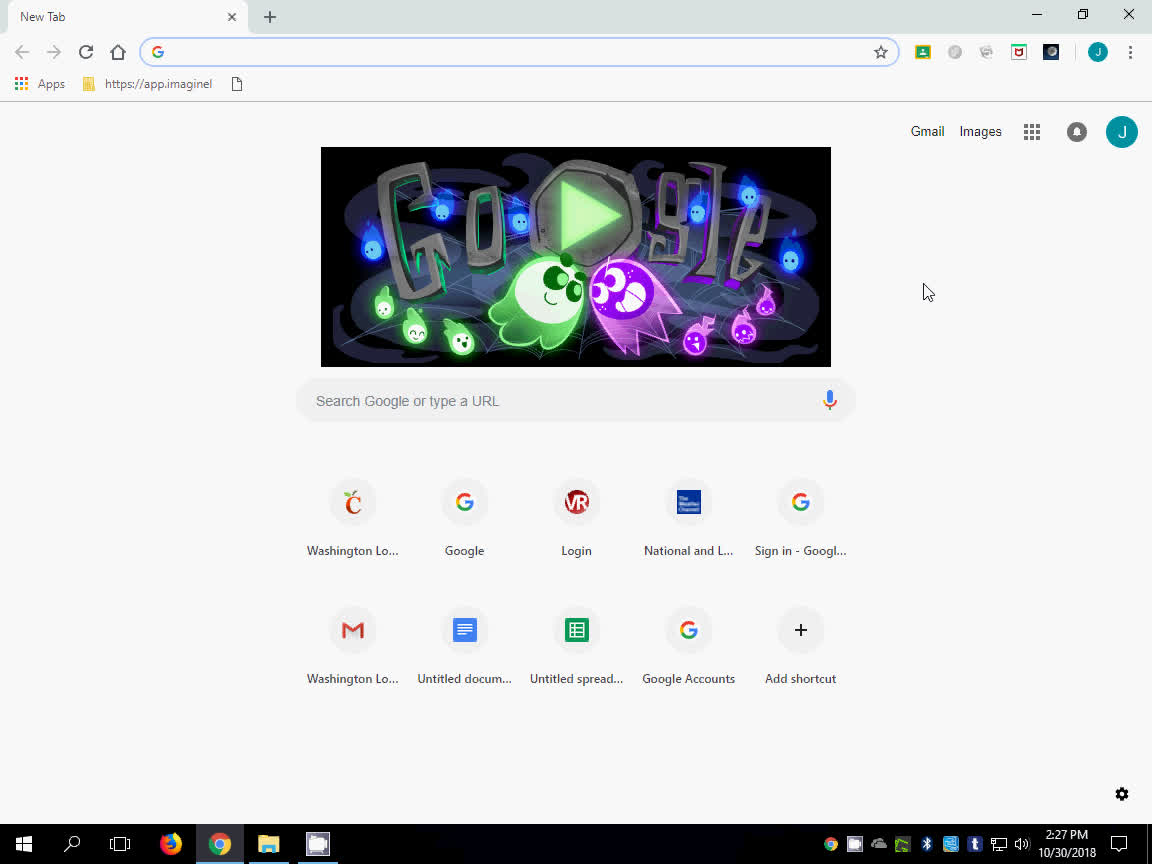The height and width of the screenshot is (864, 1152).
Task: Click the taskbar clock 2:27 PM
Action: (1067, 844)
